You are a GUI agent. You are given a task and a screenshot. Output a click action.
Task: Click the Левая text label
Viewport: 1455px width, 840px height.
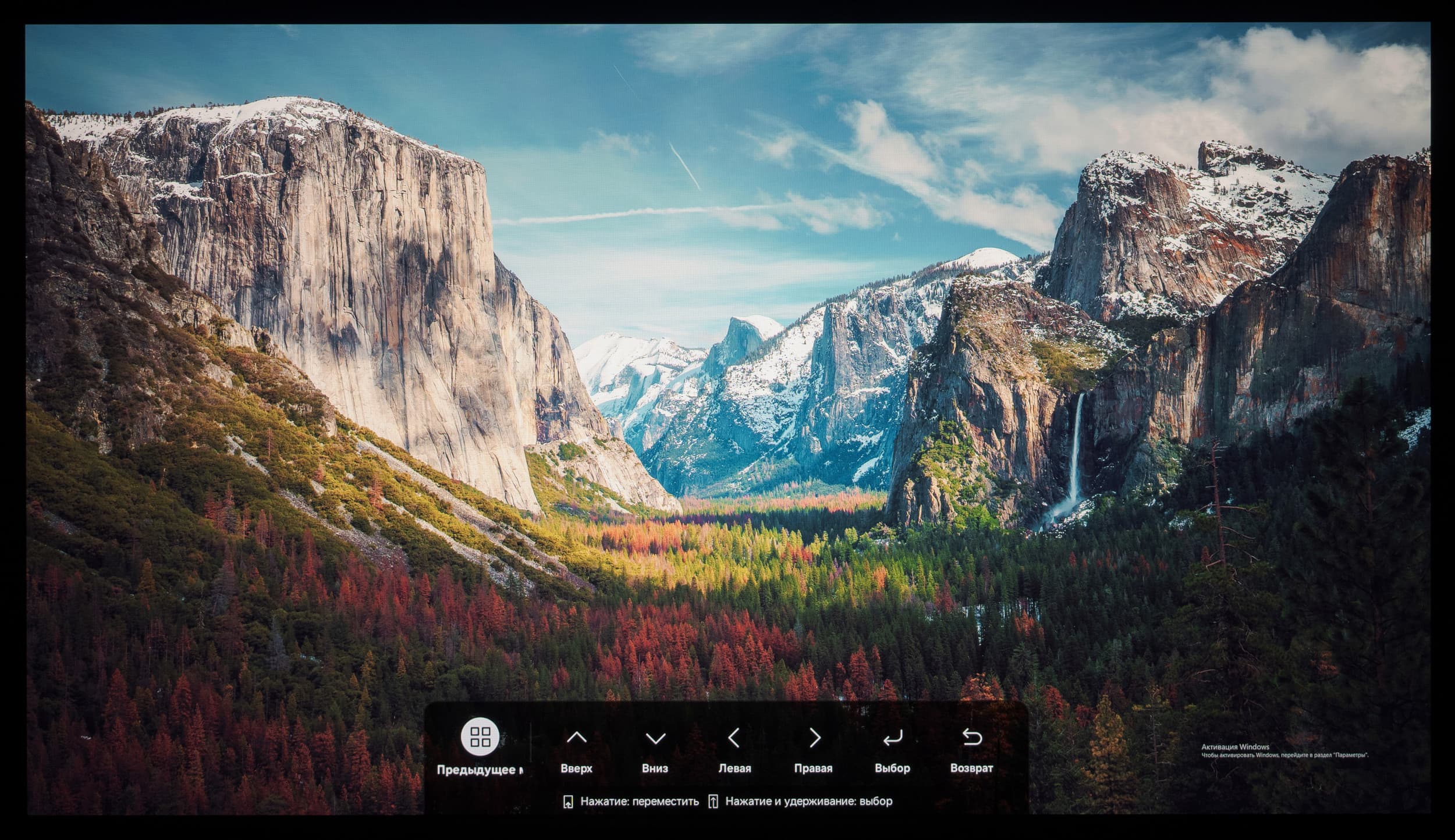pos(734,768)
